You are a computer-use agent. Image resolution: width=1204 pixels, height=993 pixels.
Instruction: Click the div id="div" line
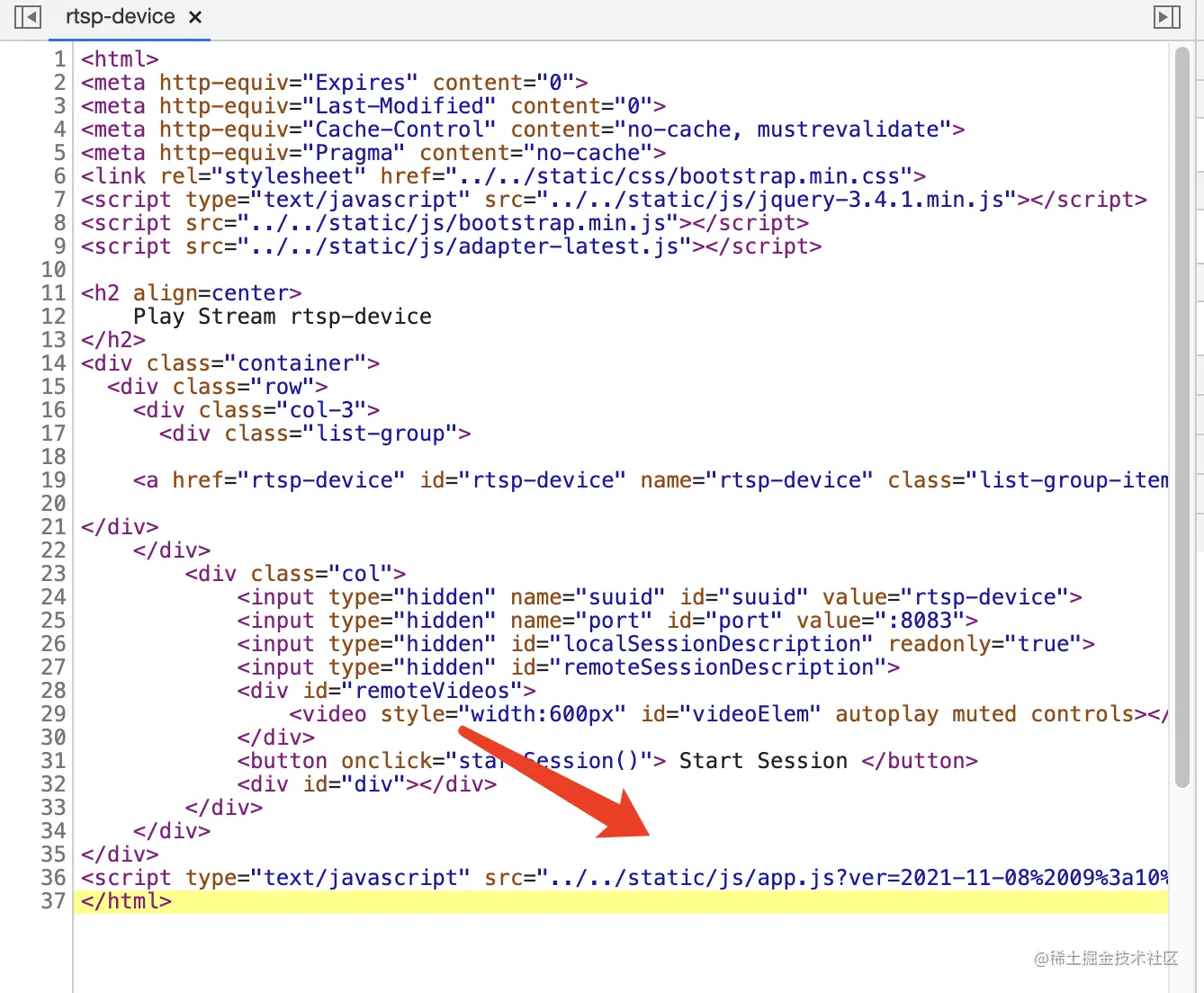(367, 784)
